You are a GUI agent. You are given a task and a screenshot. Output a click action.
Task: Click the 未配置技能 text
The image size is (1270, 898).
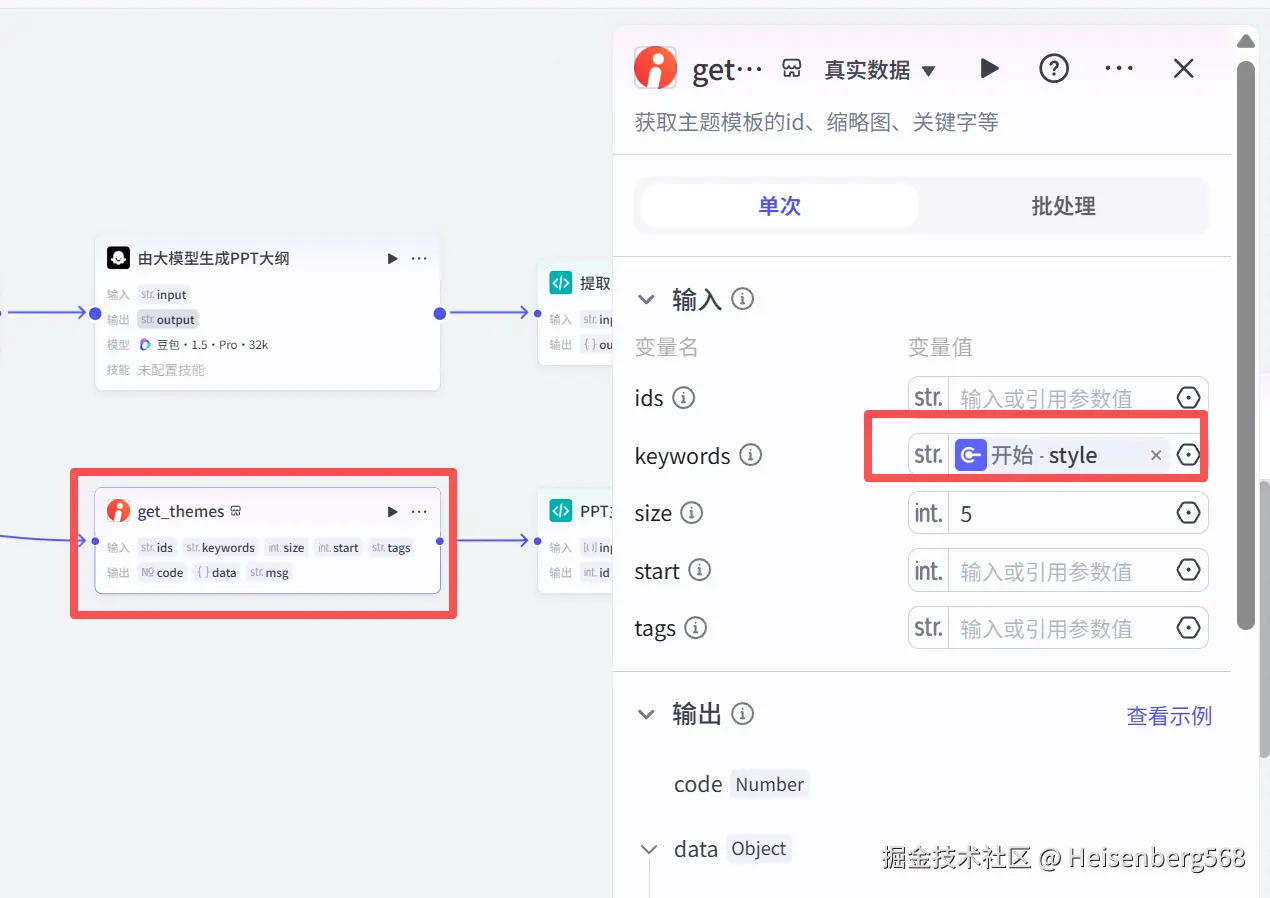(171, 370)
